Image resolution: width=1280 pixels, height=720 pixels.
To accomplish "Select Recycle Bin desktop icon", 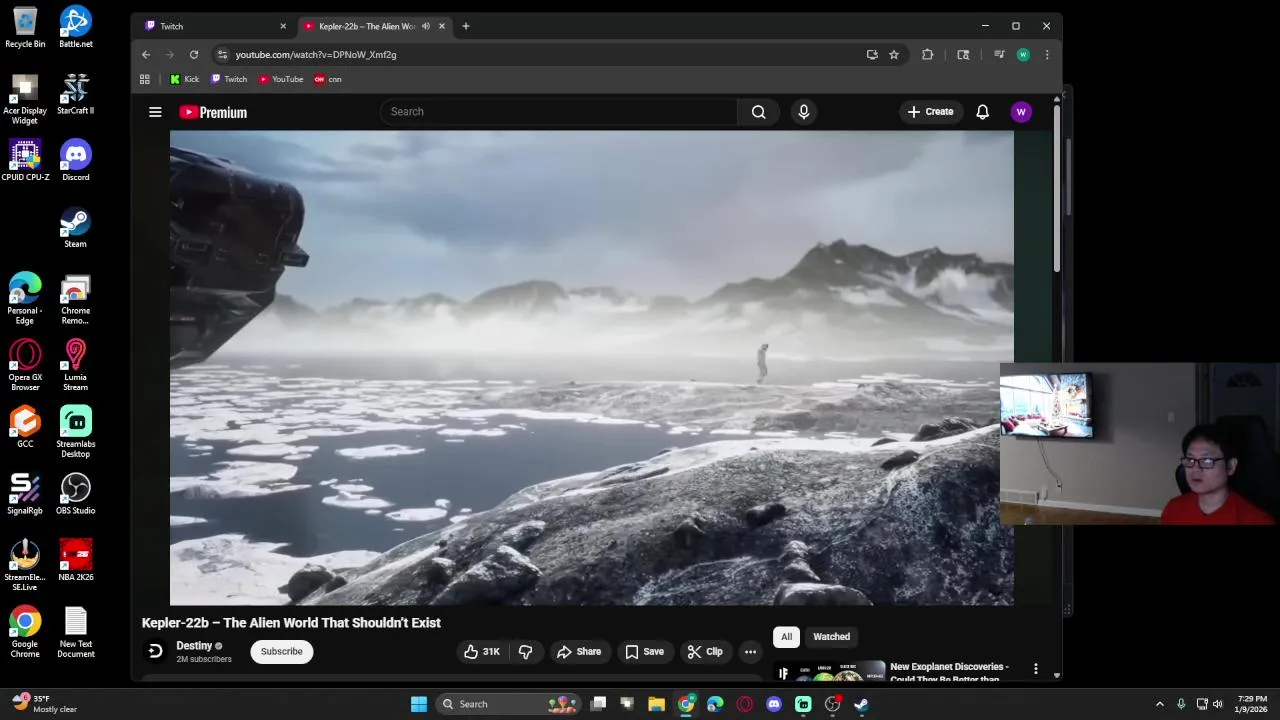I will [25, 27].
